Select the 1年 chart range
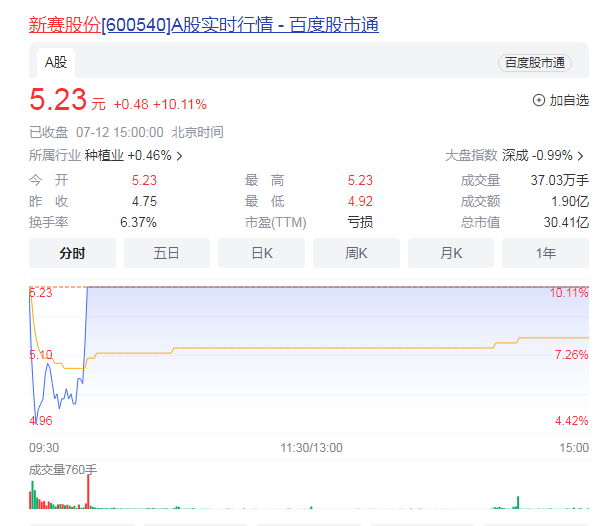 [x=545, y=253]
